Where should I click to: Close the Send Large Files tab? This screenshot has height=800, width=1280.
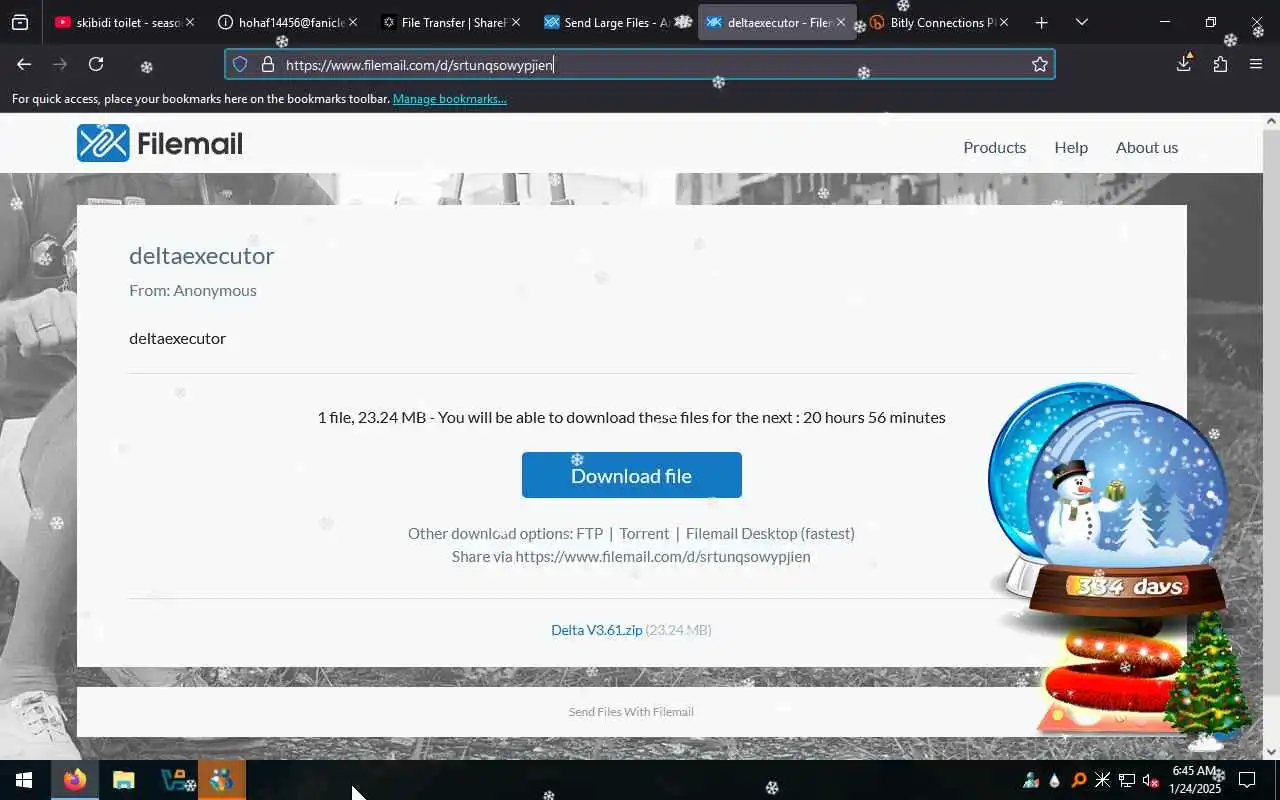coord(679,22)
